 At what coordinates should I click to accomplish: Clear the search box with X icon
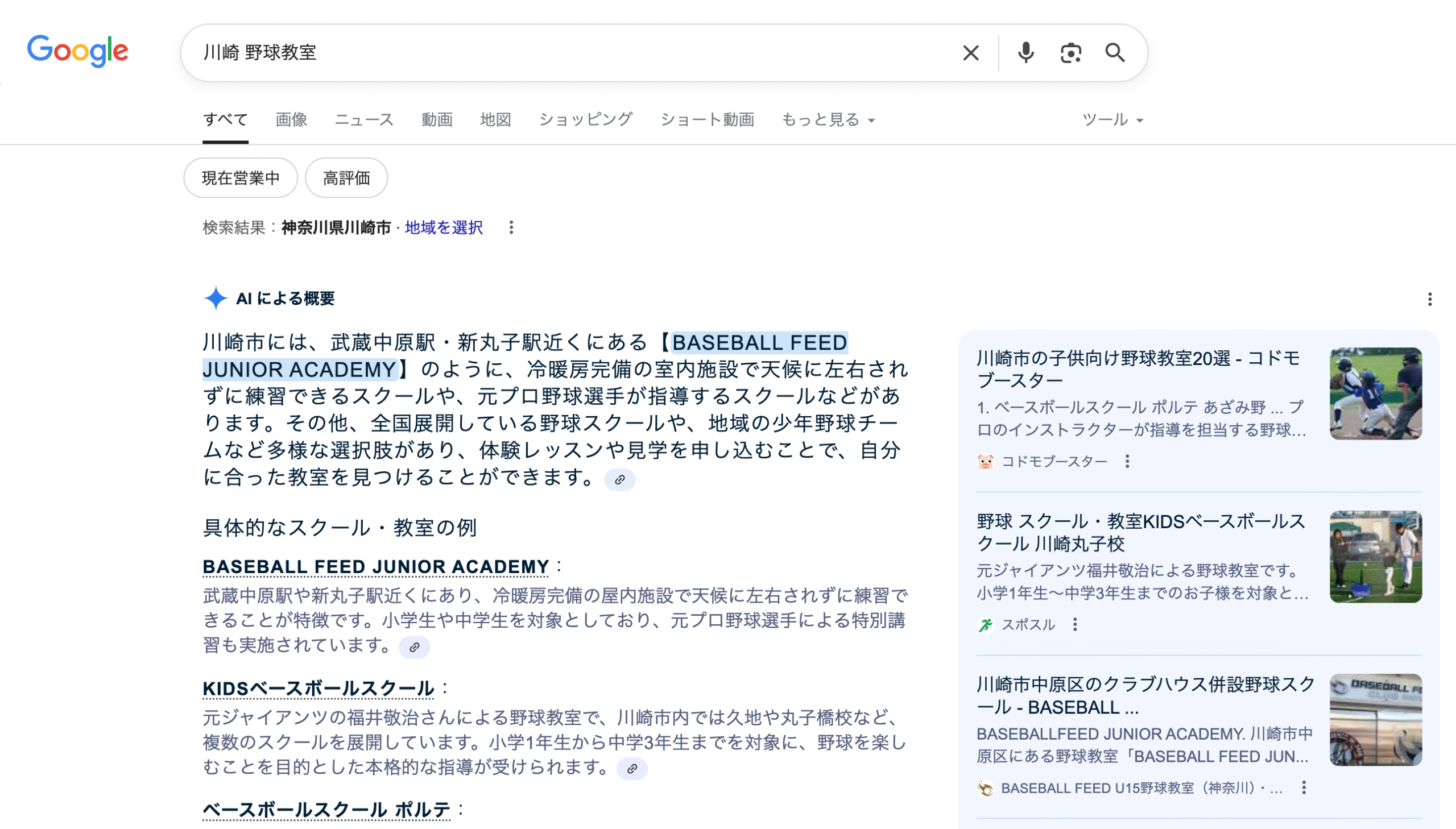click(971, 53)
